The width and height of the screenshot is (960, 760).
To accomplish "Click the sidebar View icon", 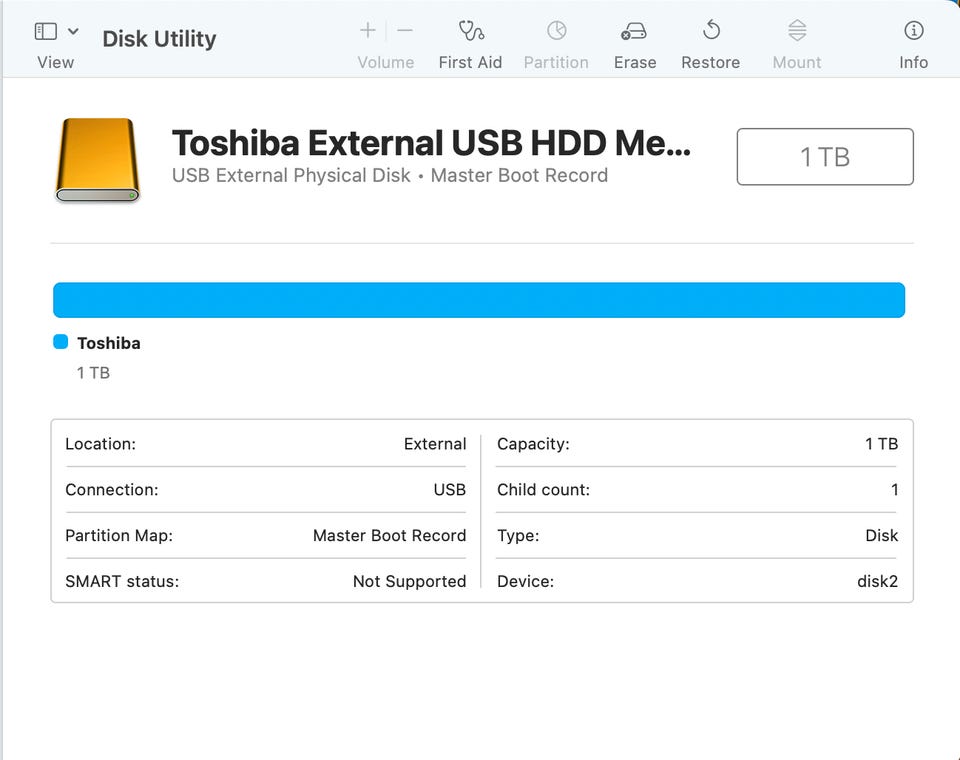I will click(46, 31).
